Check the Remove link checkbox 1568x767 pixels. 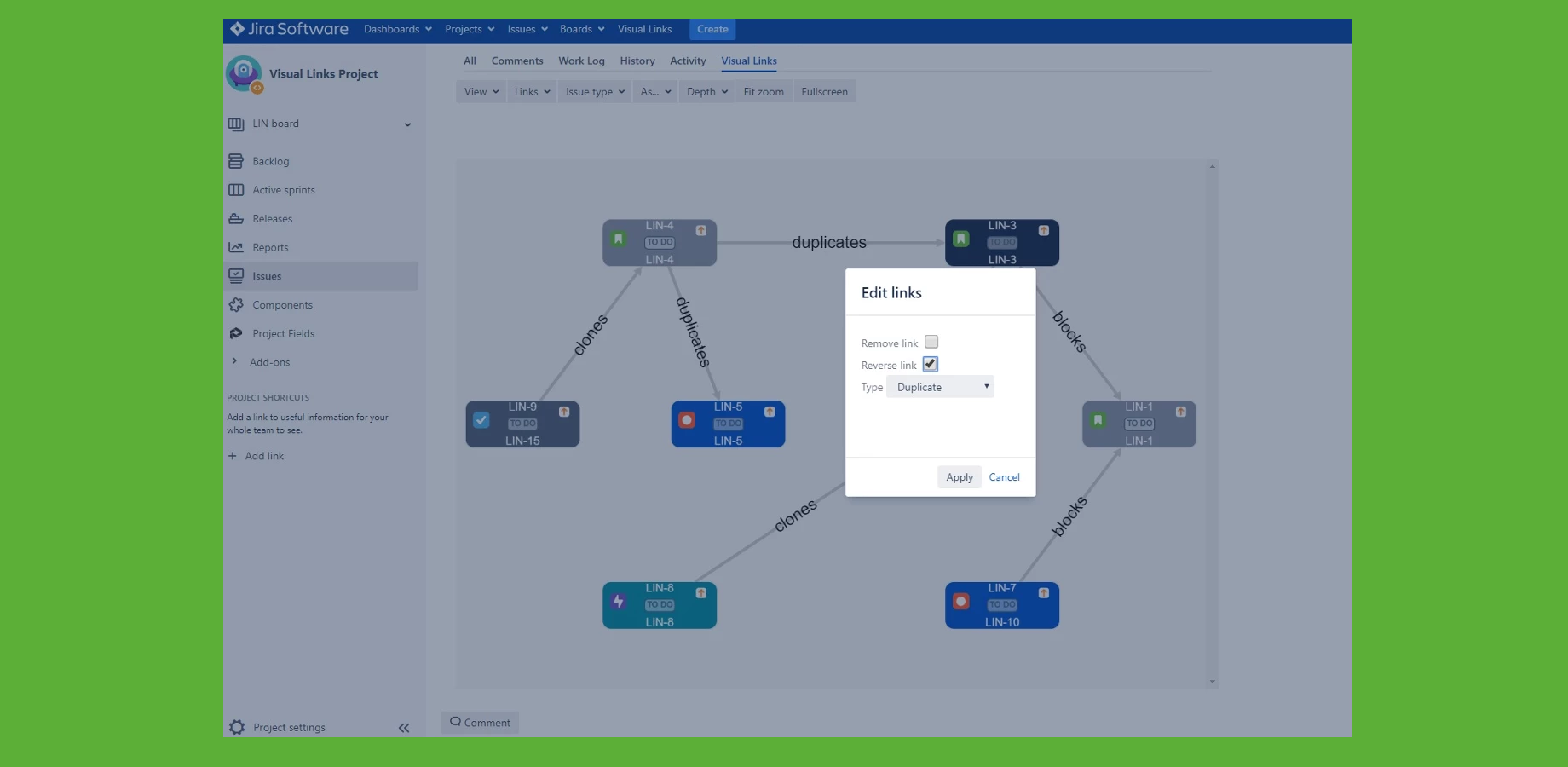click(931, 342)
